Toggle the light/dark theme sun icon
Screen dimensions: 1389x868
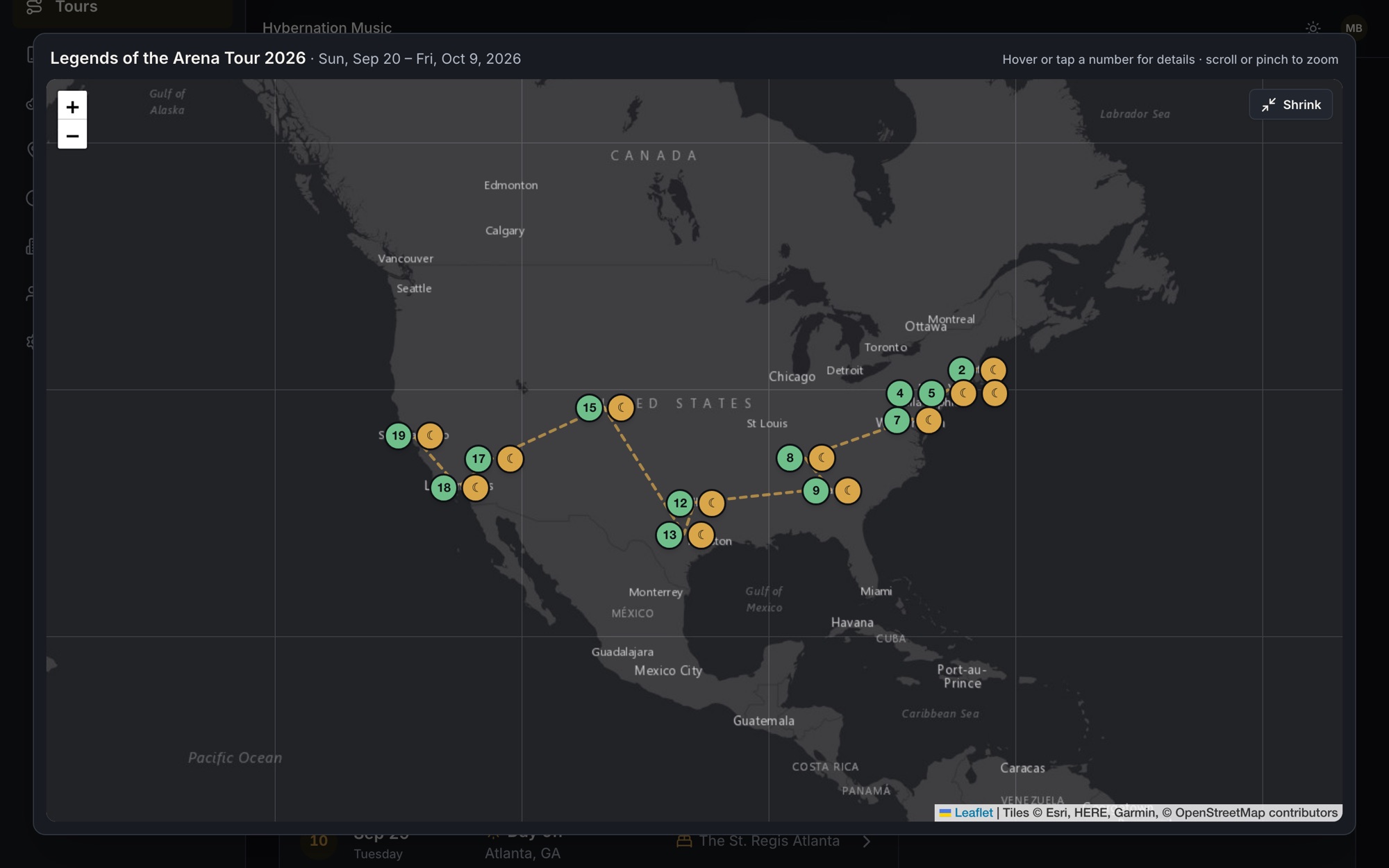(x=1313, y=28)
